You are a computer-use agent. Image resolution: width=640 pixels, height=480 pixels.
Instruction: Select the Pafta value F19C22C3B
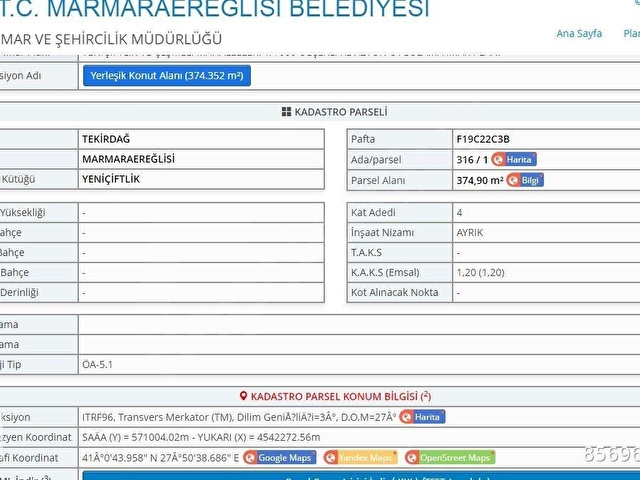(483, 139)
